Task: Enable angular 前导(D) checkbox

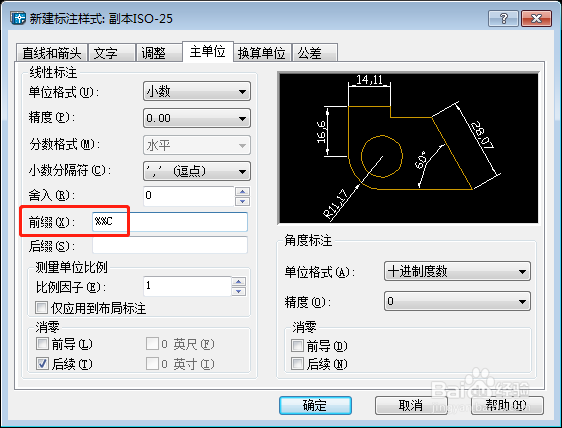Action: (x=297, y=346)
